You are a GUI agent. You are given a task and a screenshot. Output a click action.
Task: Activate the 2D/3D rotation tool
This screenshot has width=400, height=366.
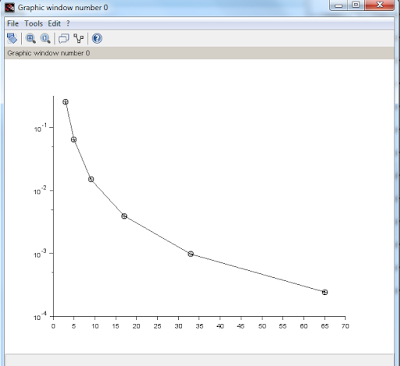[x=12, y=39]
